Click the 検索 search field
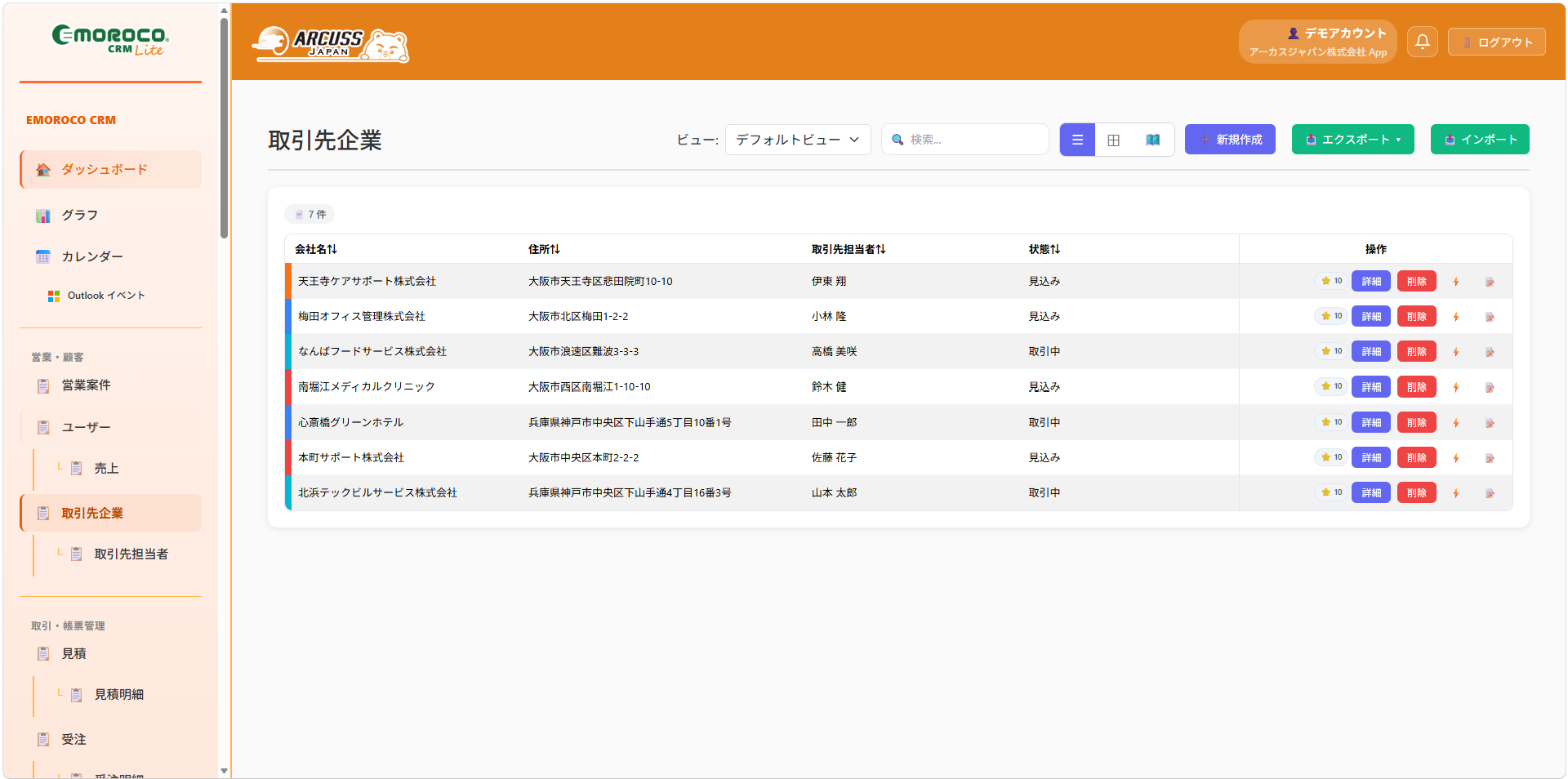The image size is (1568, 779). [965, 140]
